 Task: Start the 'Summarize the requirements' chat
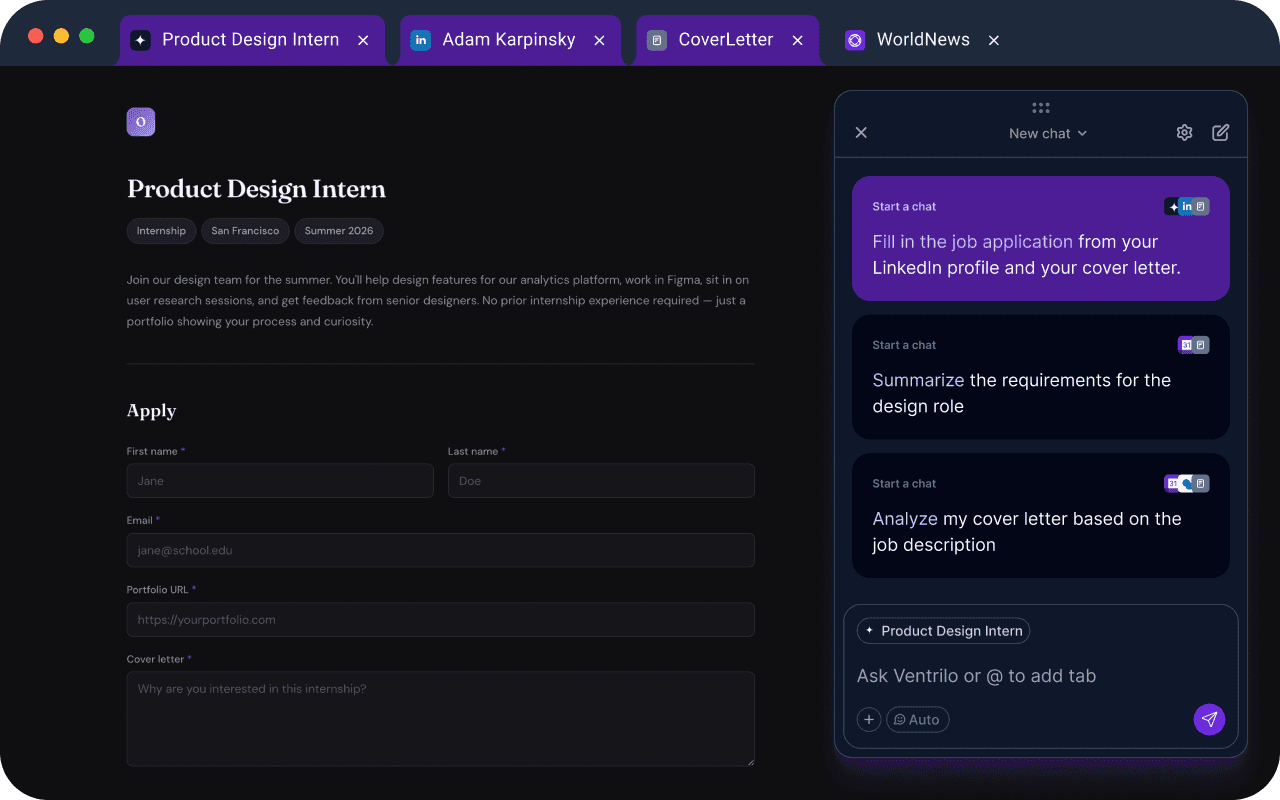coord(1041,377)
